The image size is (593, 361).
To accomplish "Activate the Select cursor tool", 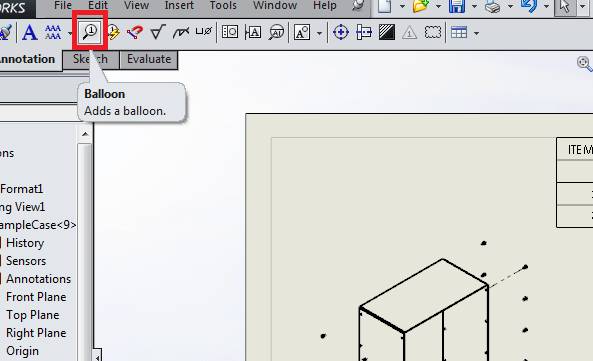I will (565, 7).
